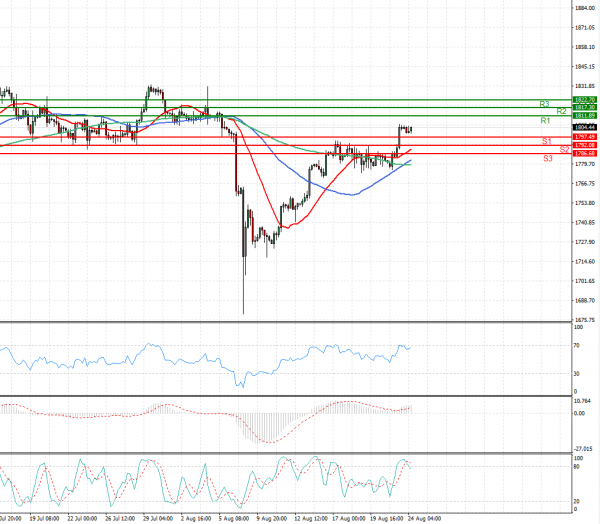The image size is (600, 524).
Task: Click the R1 resistance label
Action: tap(545, 121)
